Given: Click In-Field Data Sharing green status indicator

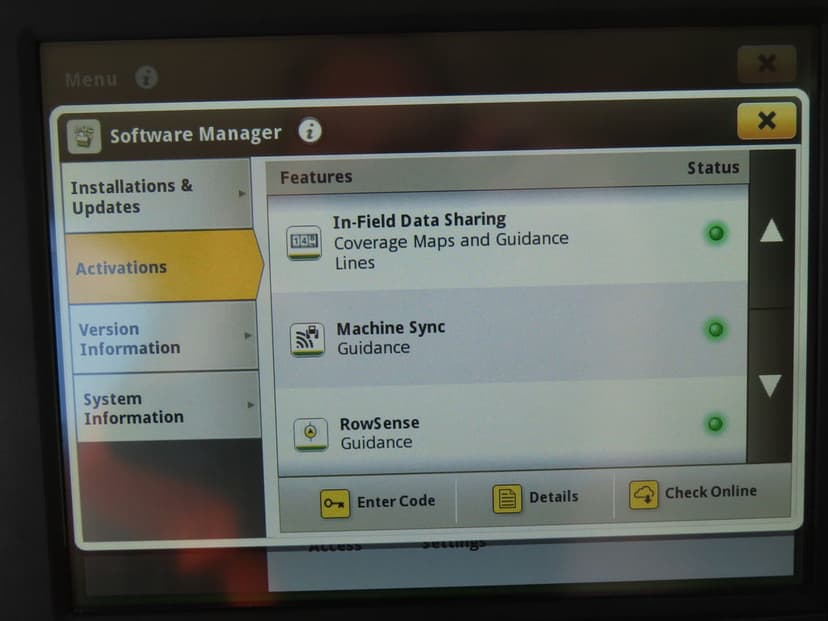Looking at the screenshot, I should [x=716, y=233].
